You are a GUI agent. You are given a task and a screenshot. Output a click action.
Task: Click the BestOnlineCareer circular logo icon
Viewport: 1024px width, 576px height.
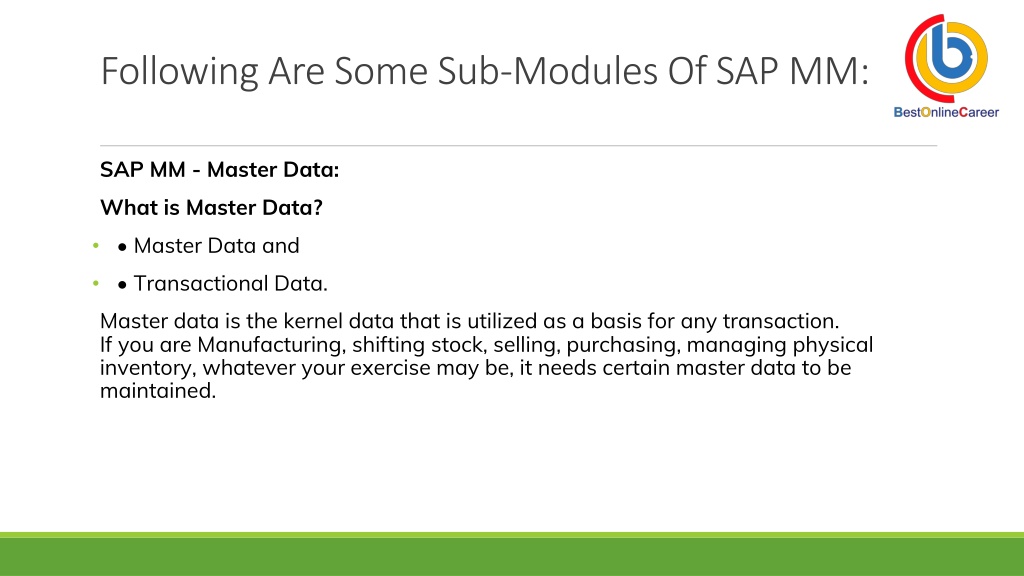click(946, 57)
